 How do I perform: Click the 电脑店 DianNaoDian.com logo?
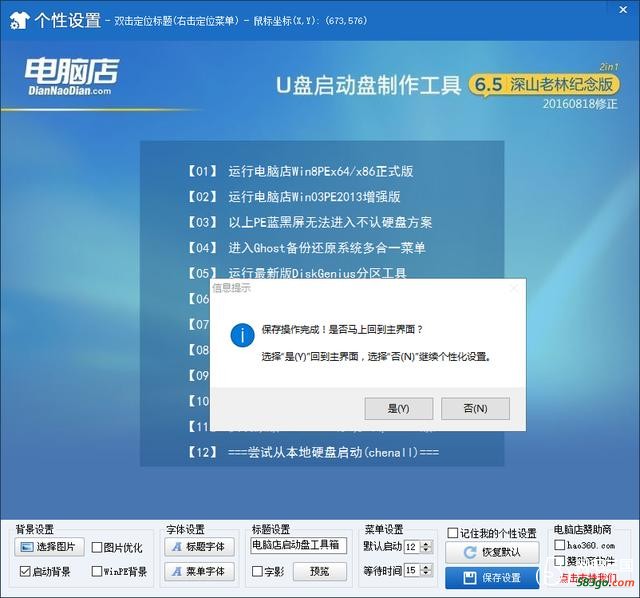point(72,76)
